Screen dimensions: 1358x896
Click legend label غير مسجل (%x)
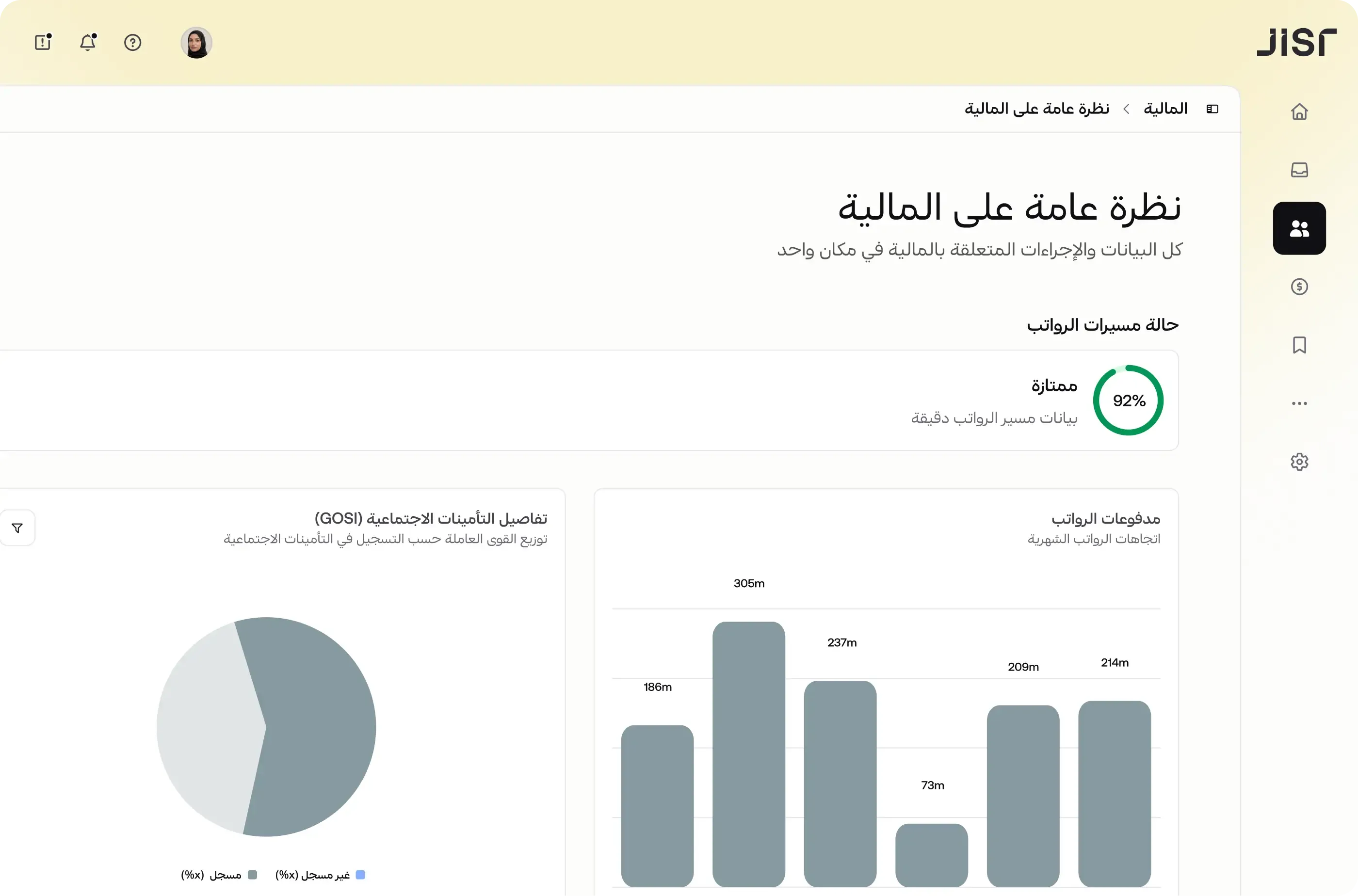pyautogui.click(x=313, y=875)
